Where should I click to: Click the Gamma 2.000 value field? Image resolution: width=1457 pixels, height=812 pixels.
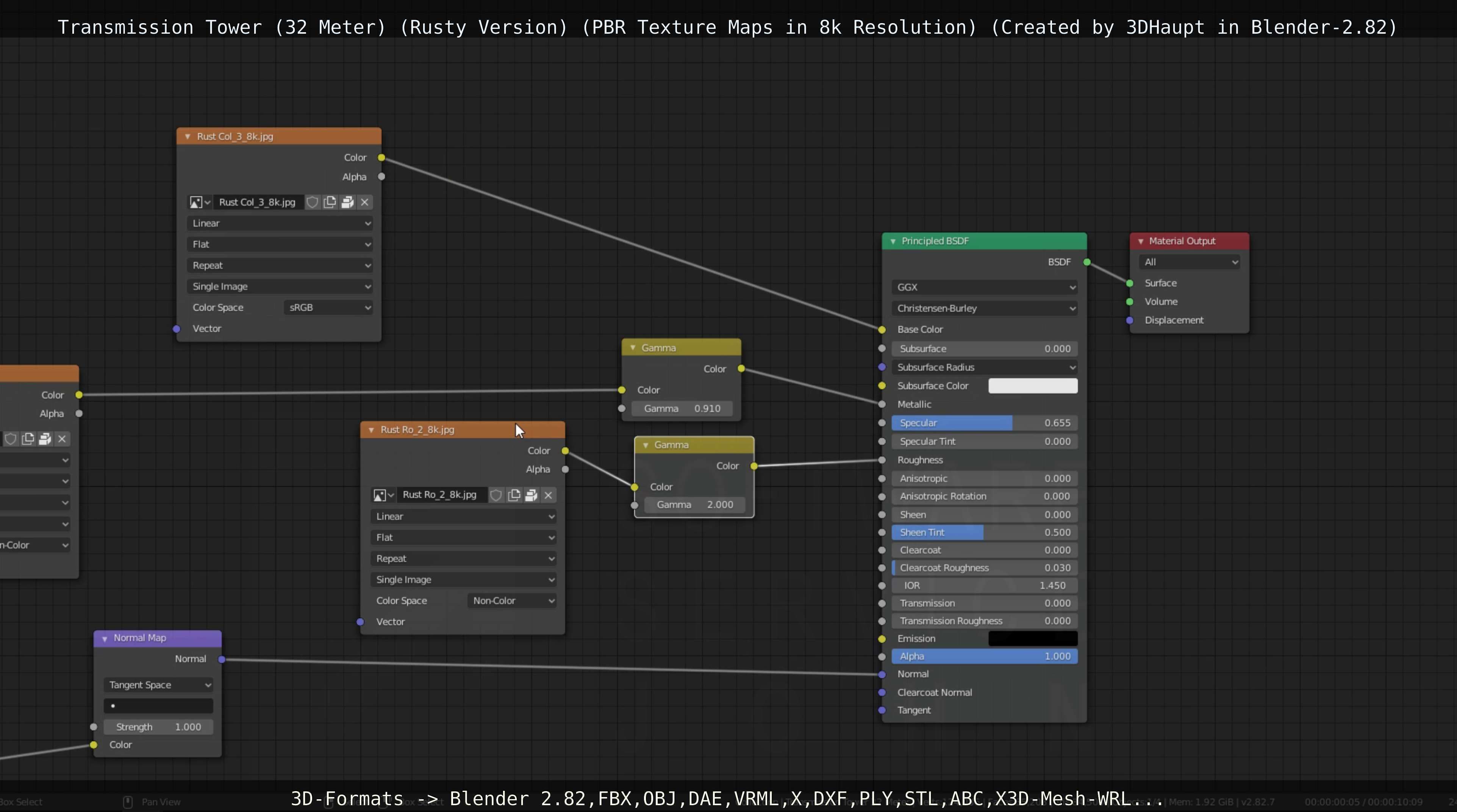pyautogui.click(x=694, y=504)
